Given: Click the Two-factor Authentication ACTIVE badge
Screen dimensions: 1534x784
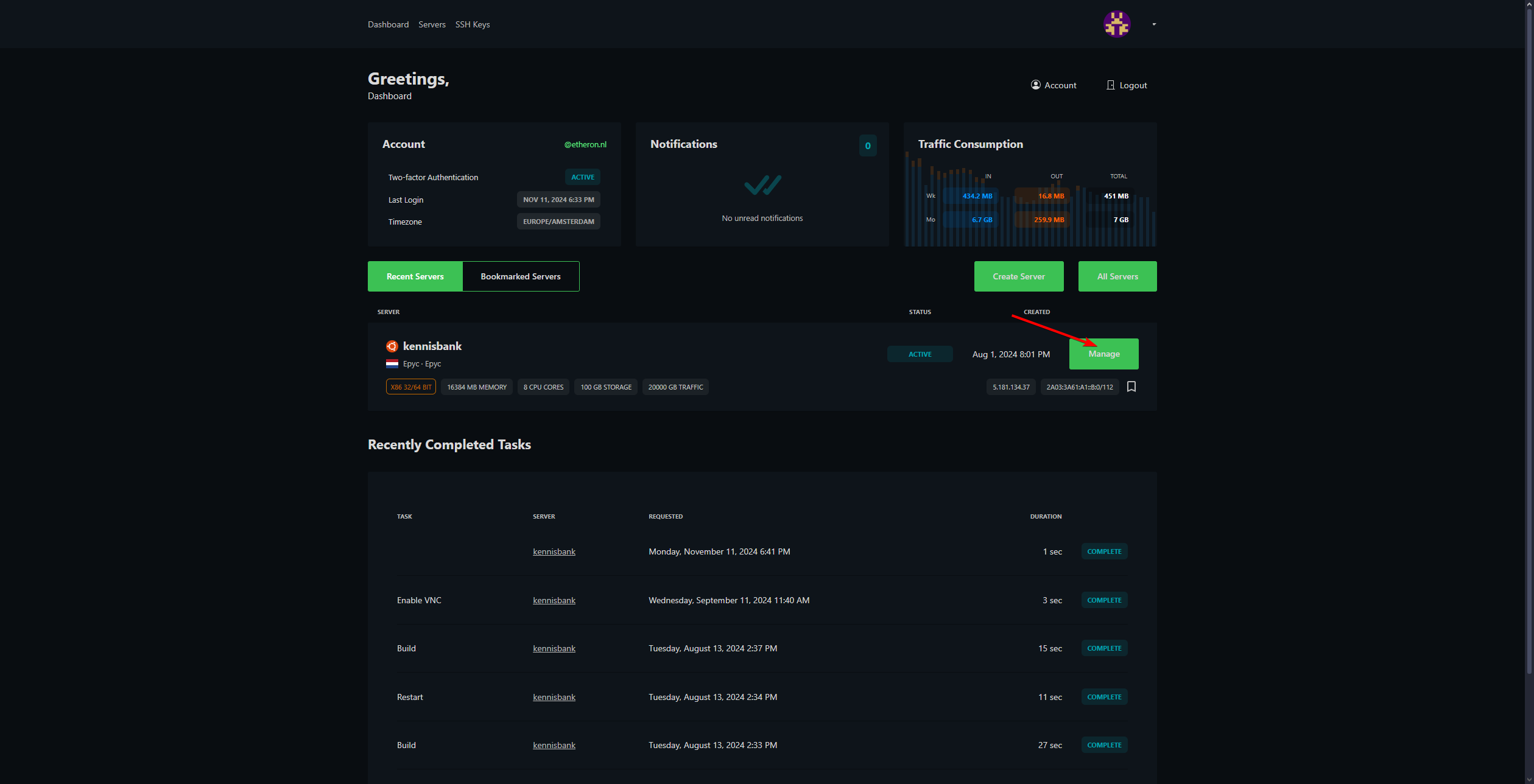Looking at the screenshot, I should 582,177.
